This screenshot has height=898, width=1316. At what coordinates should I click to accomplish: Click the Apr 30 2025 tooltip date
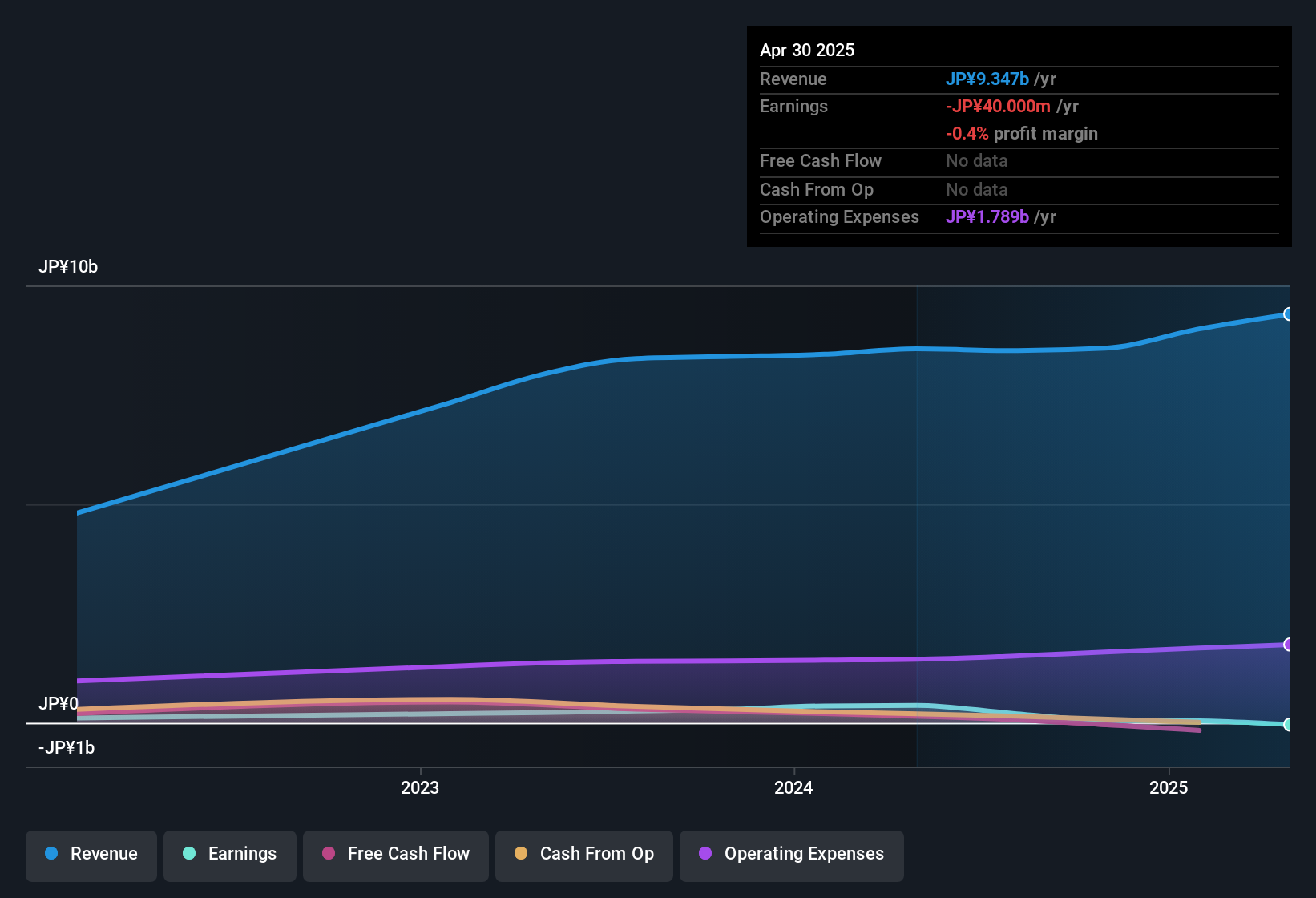click(x=807, y=50)
